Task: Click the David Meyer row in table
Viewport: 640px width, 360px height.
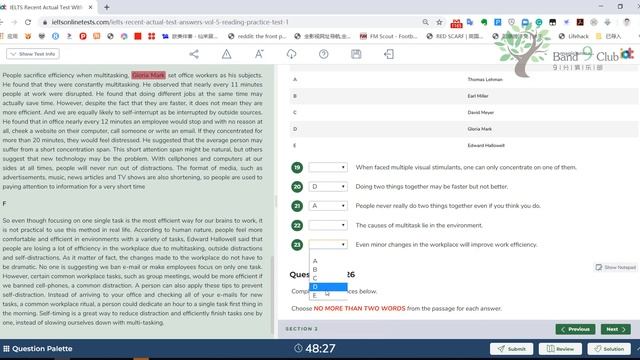Action: (x=464, y=112)
